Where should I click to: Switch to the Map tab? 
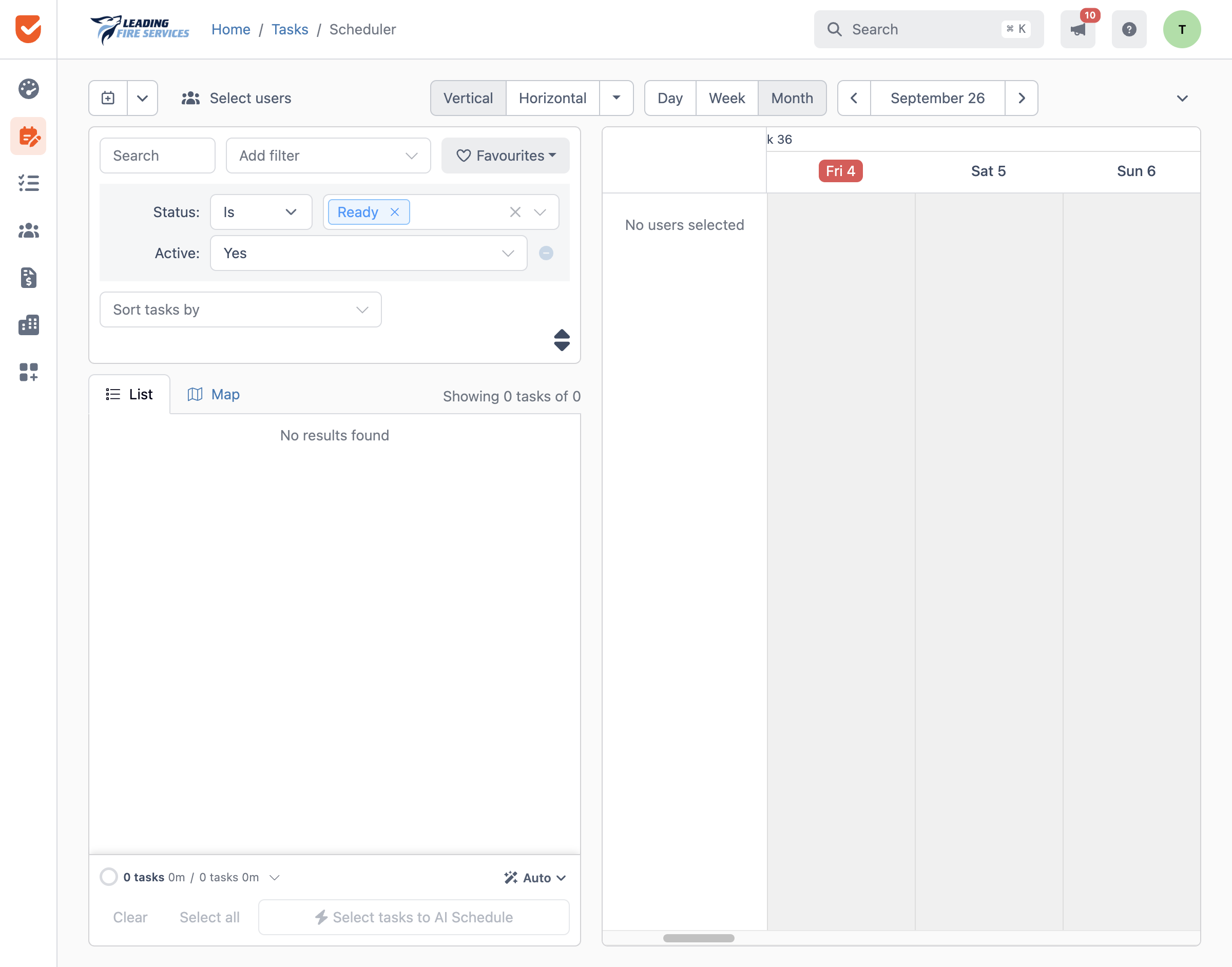(x=214, y=394)
